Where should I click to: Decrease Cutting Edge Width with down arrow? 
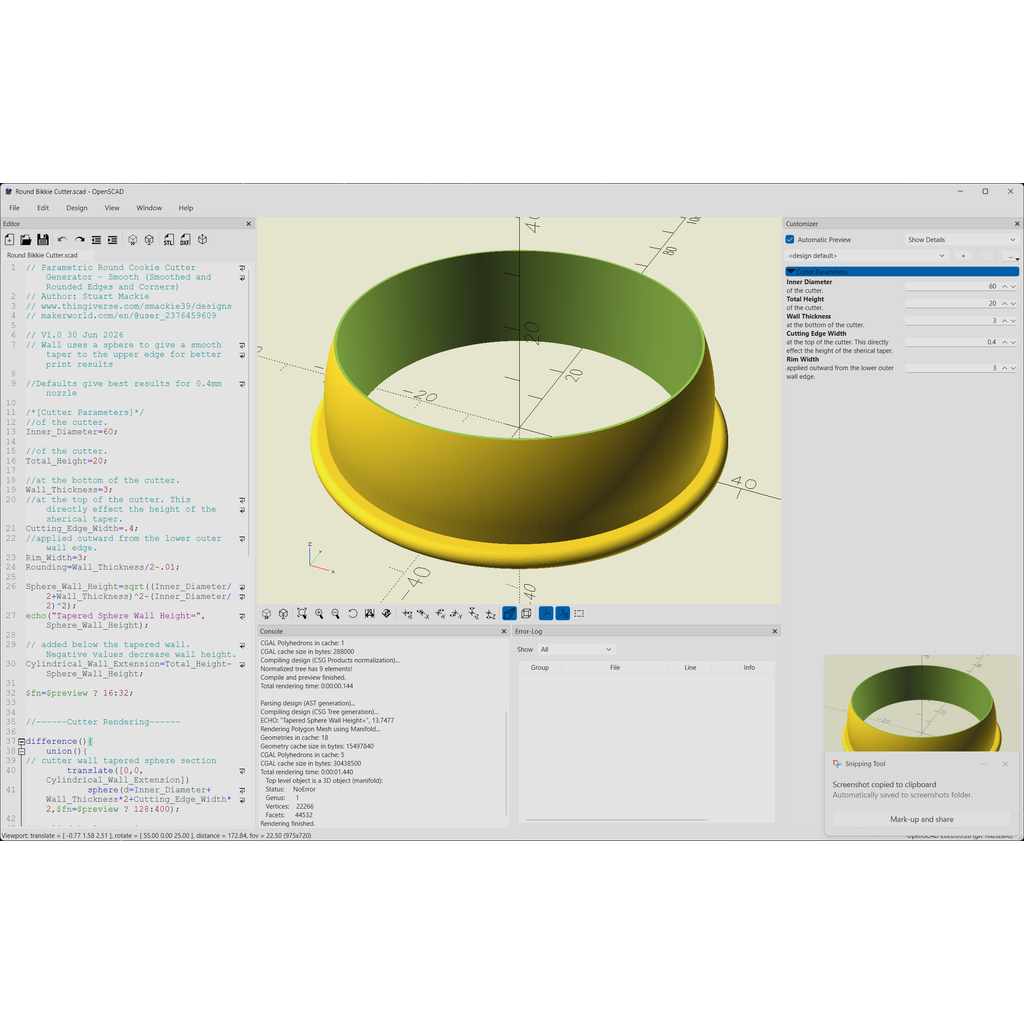[x=1014, y=342]
